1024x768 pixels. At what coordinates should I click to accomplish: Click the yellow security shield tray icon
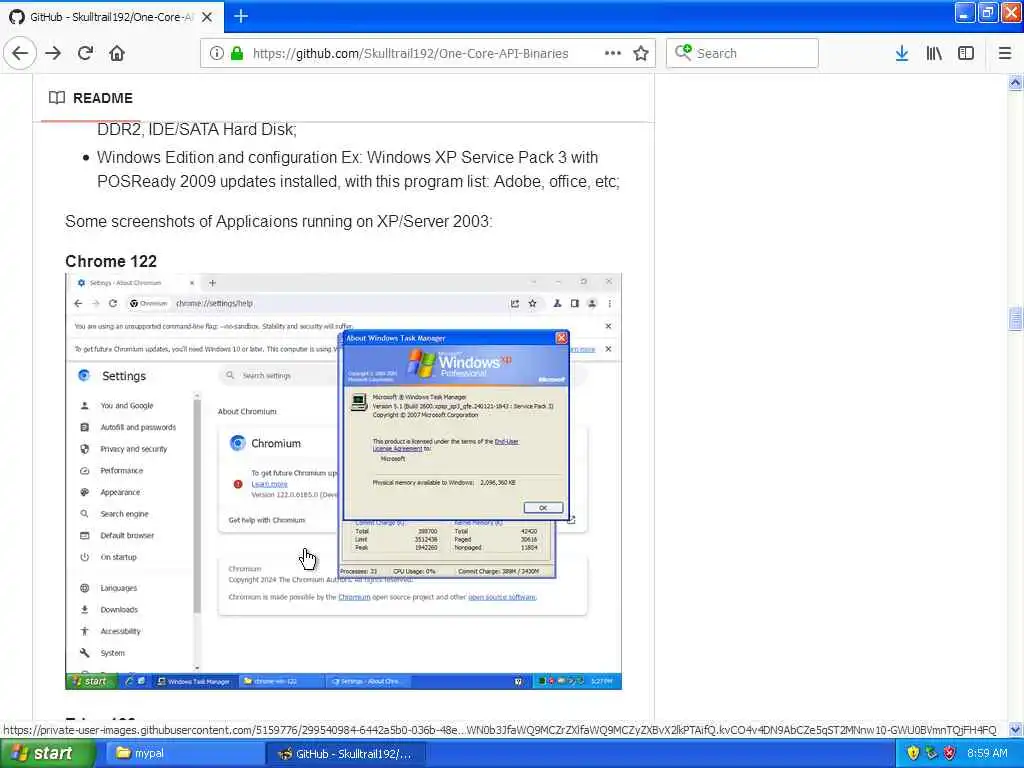913,754
